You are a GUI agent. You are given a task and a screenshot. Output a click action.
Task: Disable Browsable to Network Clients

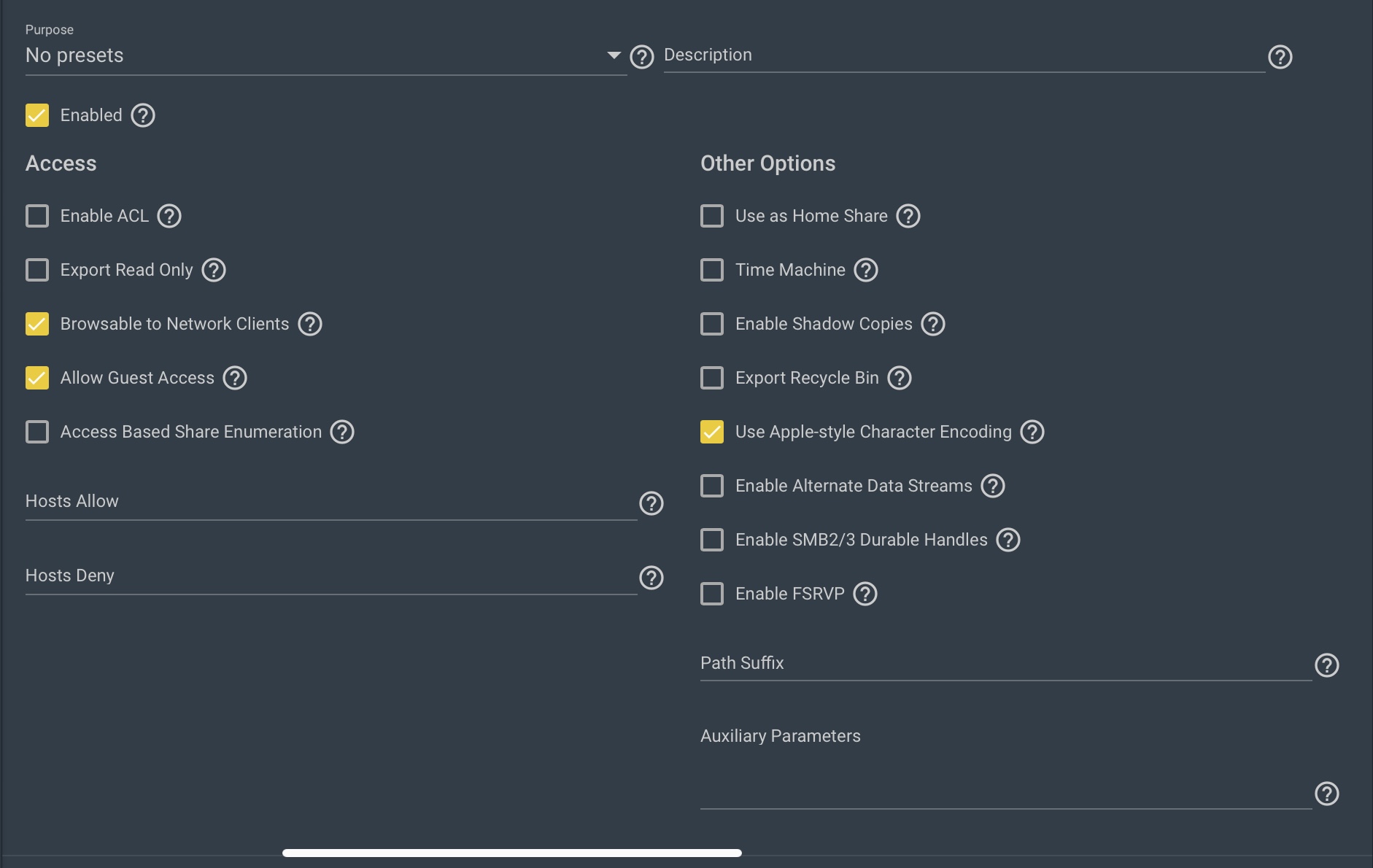tap(37, 324)
